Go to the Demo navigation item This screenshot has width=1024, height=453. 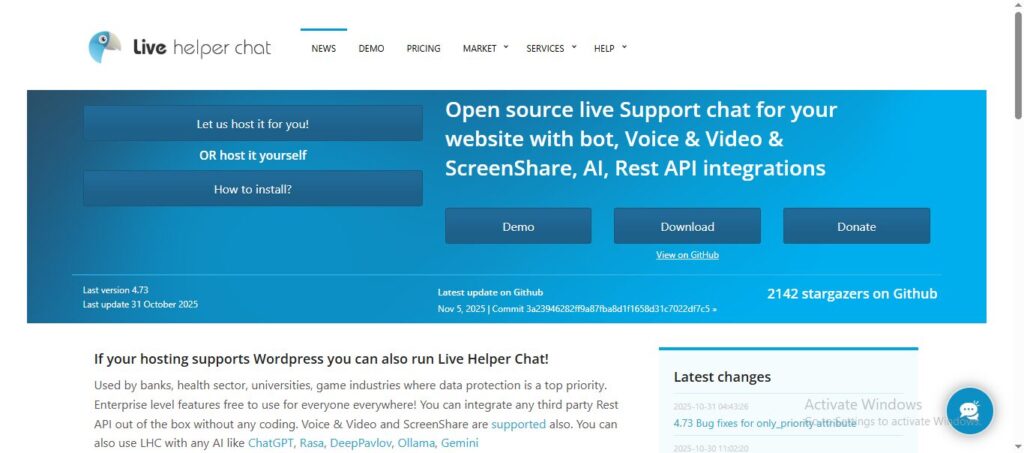[x=371, y=48]
